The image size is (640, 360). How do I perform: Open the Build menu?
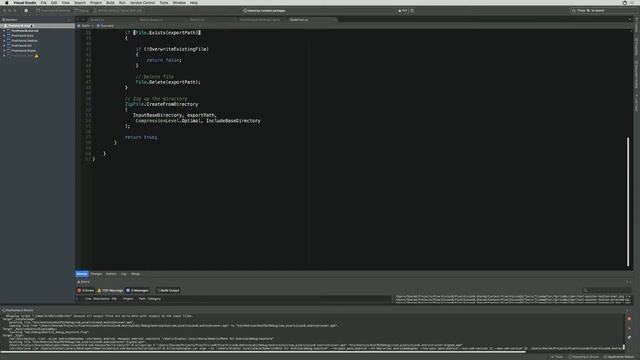point(110,2)
